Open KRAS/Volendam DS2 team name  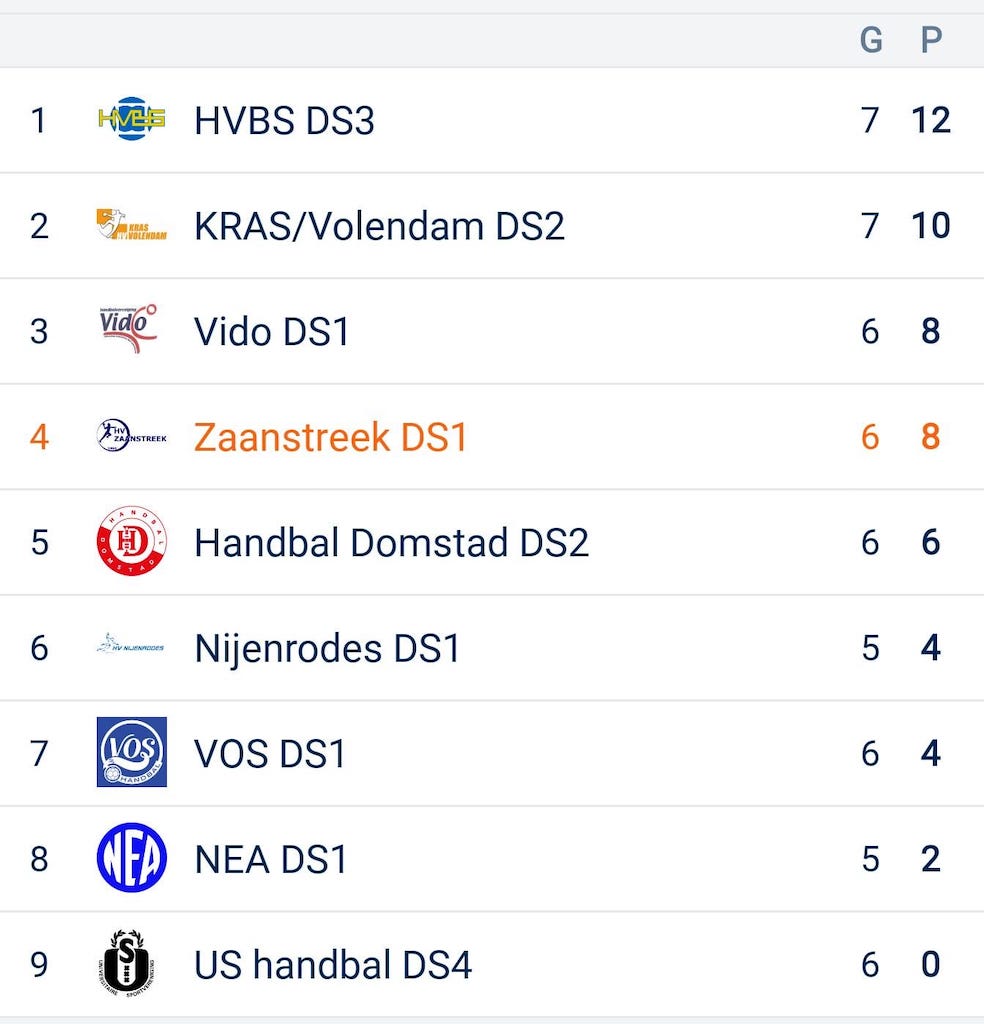pyautogui.click(x=379, y=226)
